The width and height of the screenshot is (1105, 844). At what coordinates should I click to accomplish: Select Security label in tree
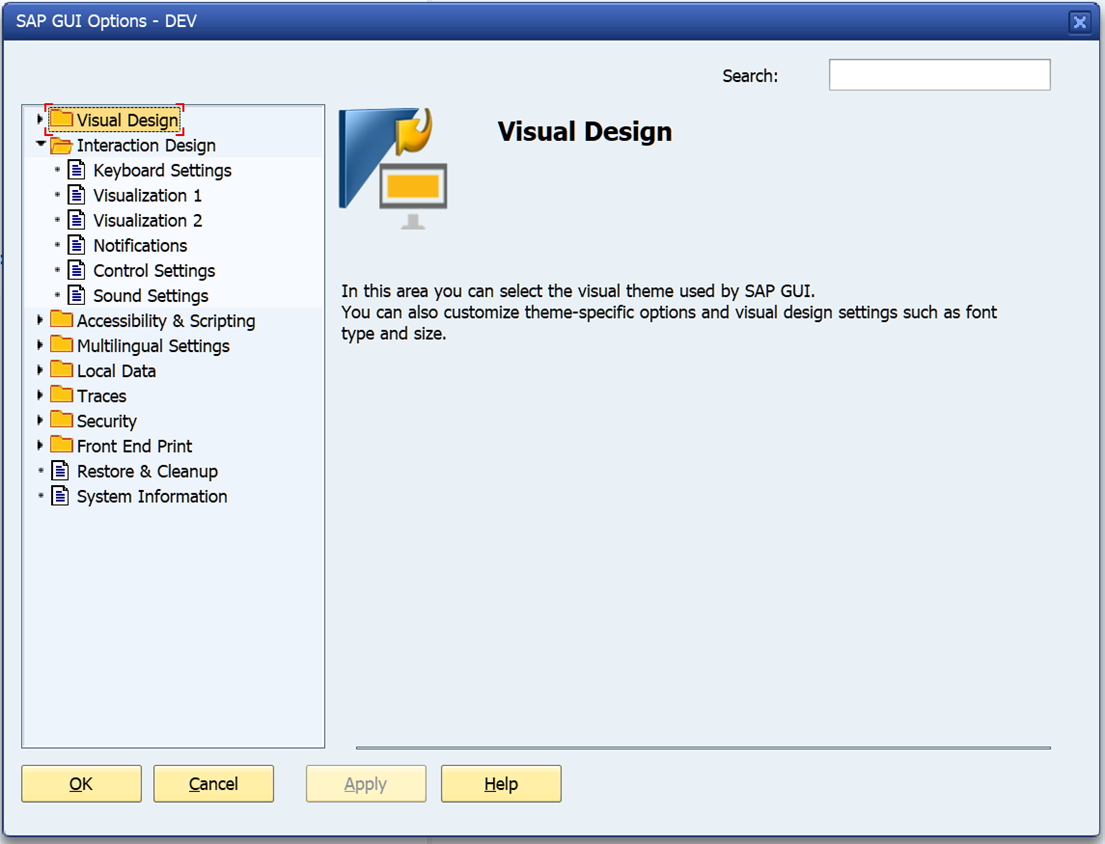(x=106, y=421)
